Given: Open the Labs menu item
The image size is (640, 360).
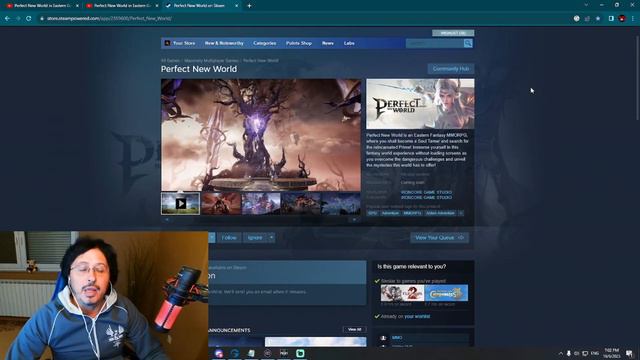Looking at the screenshot, I should [349, 43].
